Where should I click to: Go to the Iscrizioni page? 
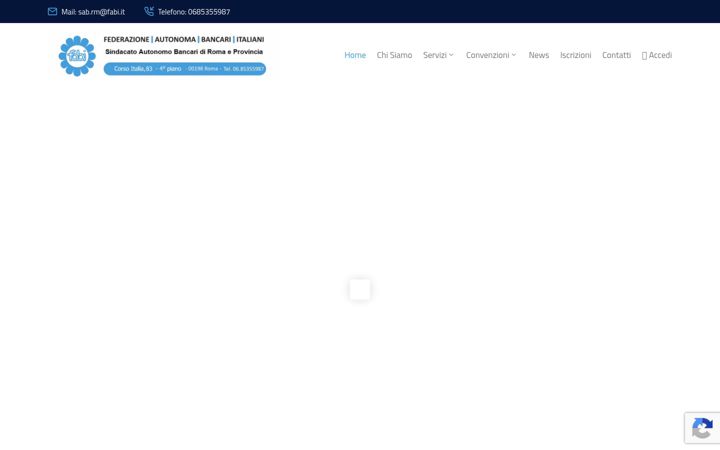click(x=575, y=55)
